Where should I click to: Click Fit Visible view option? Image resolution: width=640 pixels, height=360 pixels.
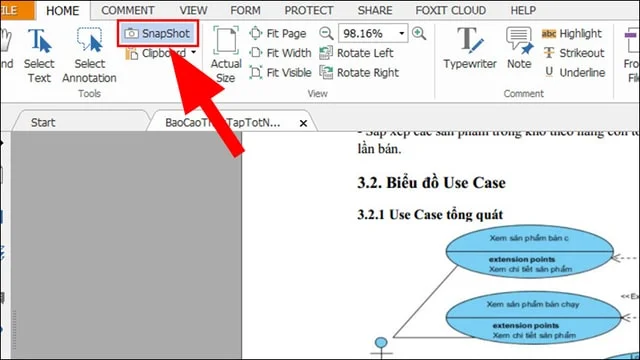tap(280, 73)
